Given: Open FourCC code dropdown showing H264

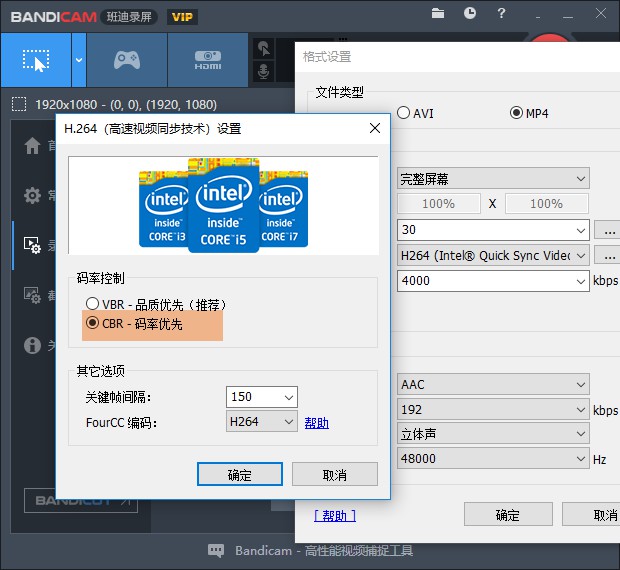Looking at the screenshot, I should (262, 421).
